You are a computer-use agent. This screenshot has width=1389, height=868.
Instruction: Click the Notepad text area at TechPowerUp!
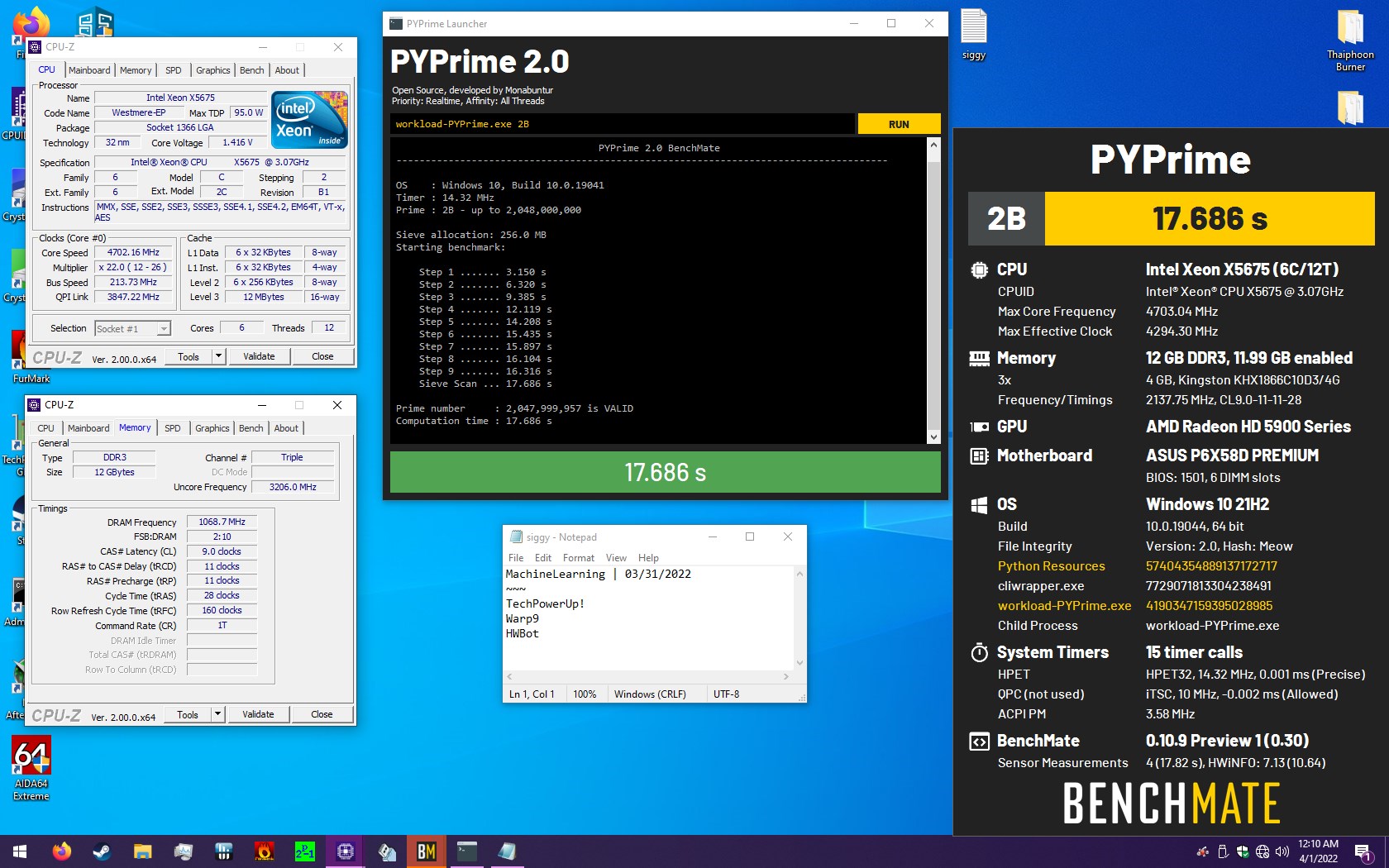point(545,603)
